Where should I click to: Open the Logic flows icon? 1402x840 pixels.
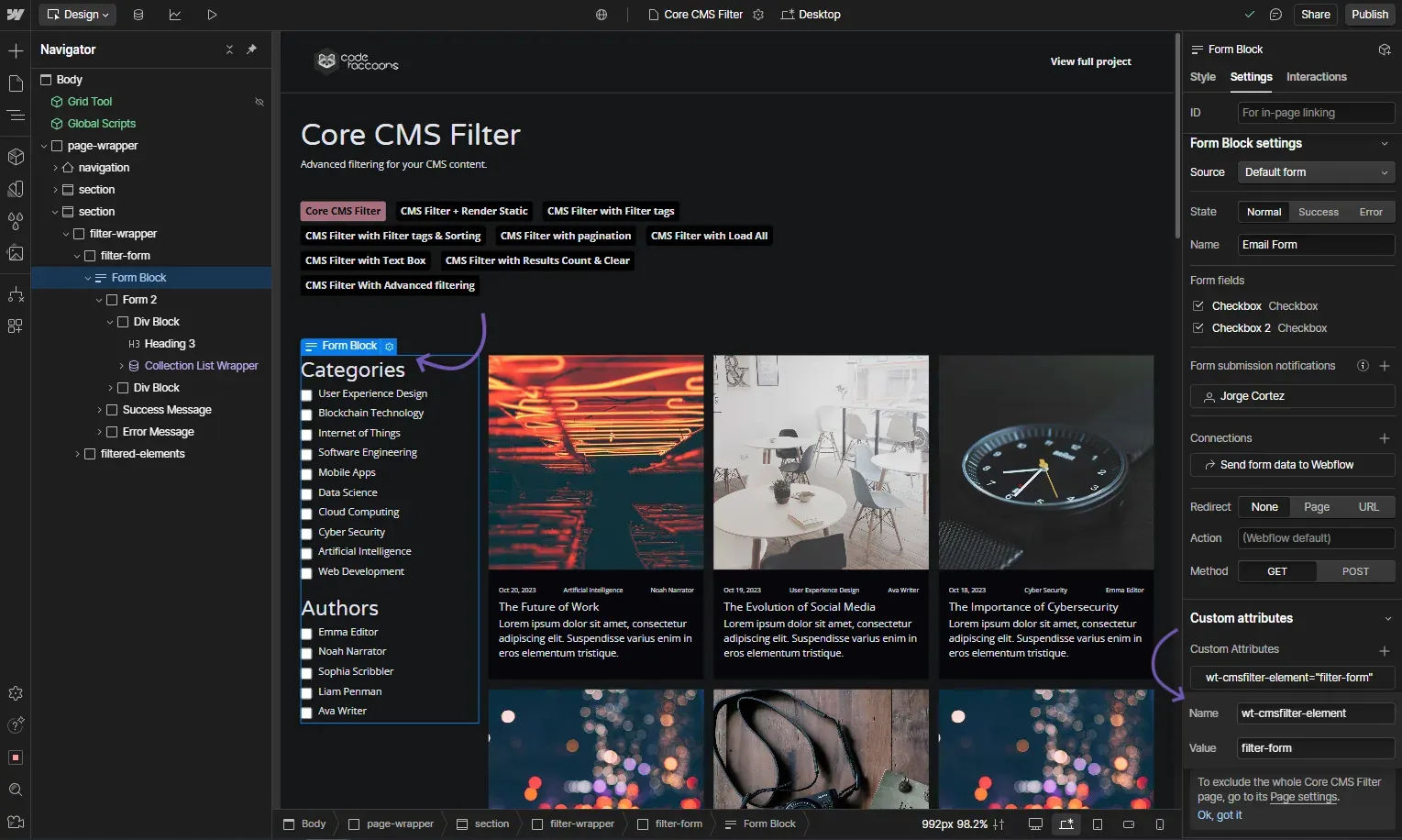click(16, 294)
